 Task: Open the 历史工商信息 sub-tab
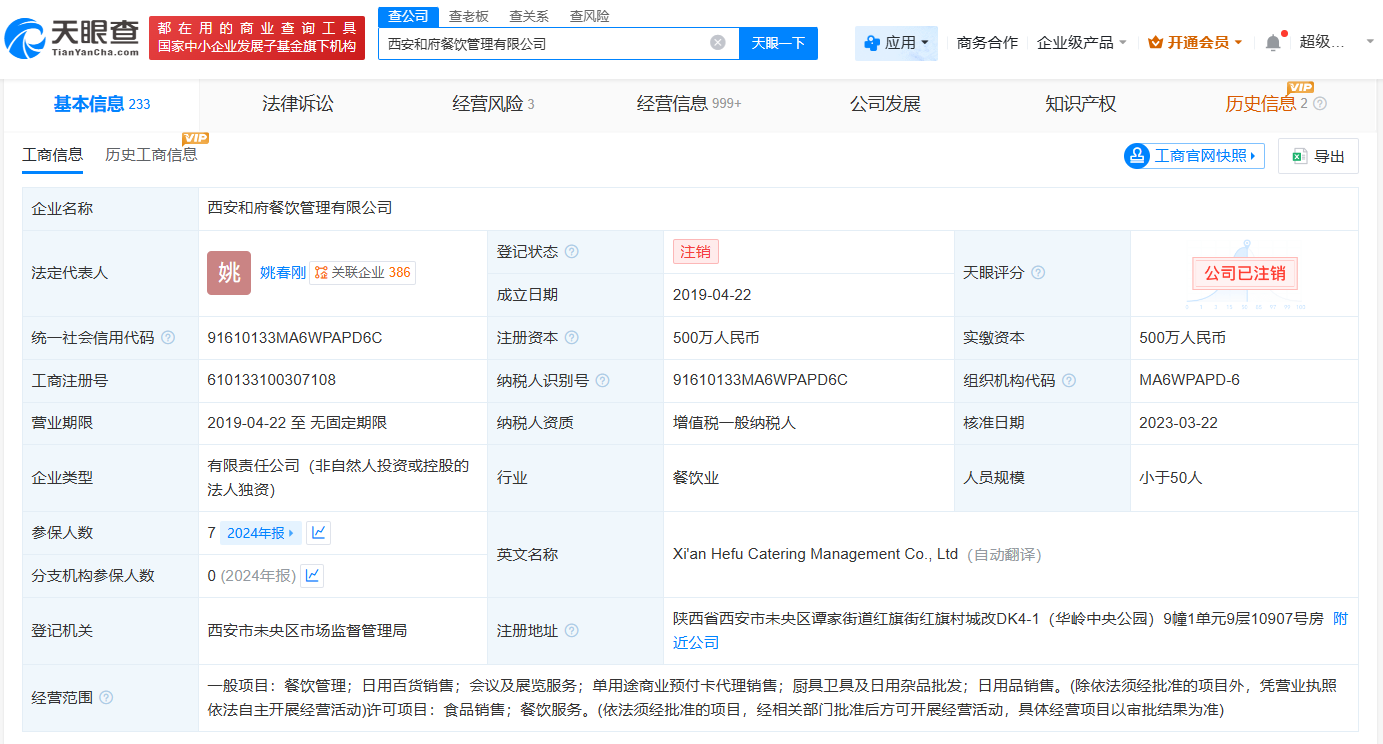pos(151,155)
